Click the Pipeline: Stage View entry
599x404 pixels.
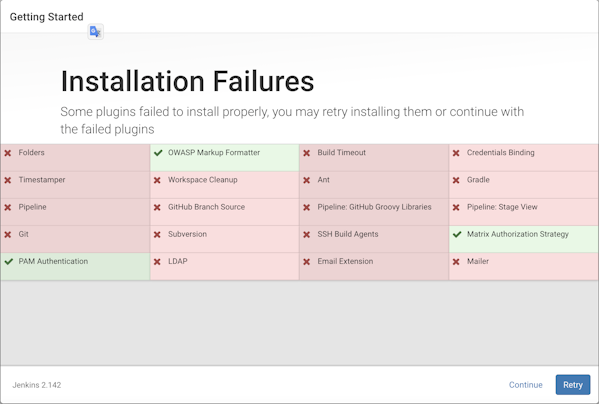pos(524,212)
